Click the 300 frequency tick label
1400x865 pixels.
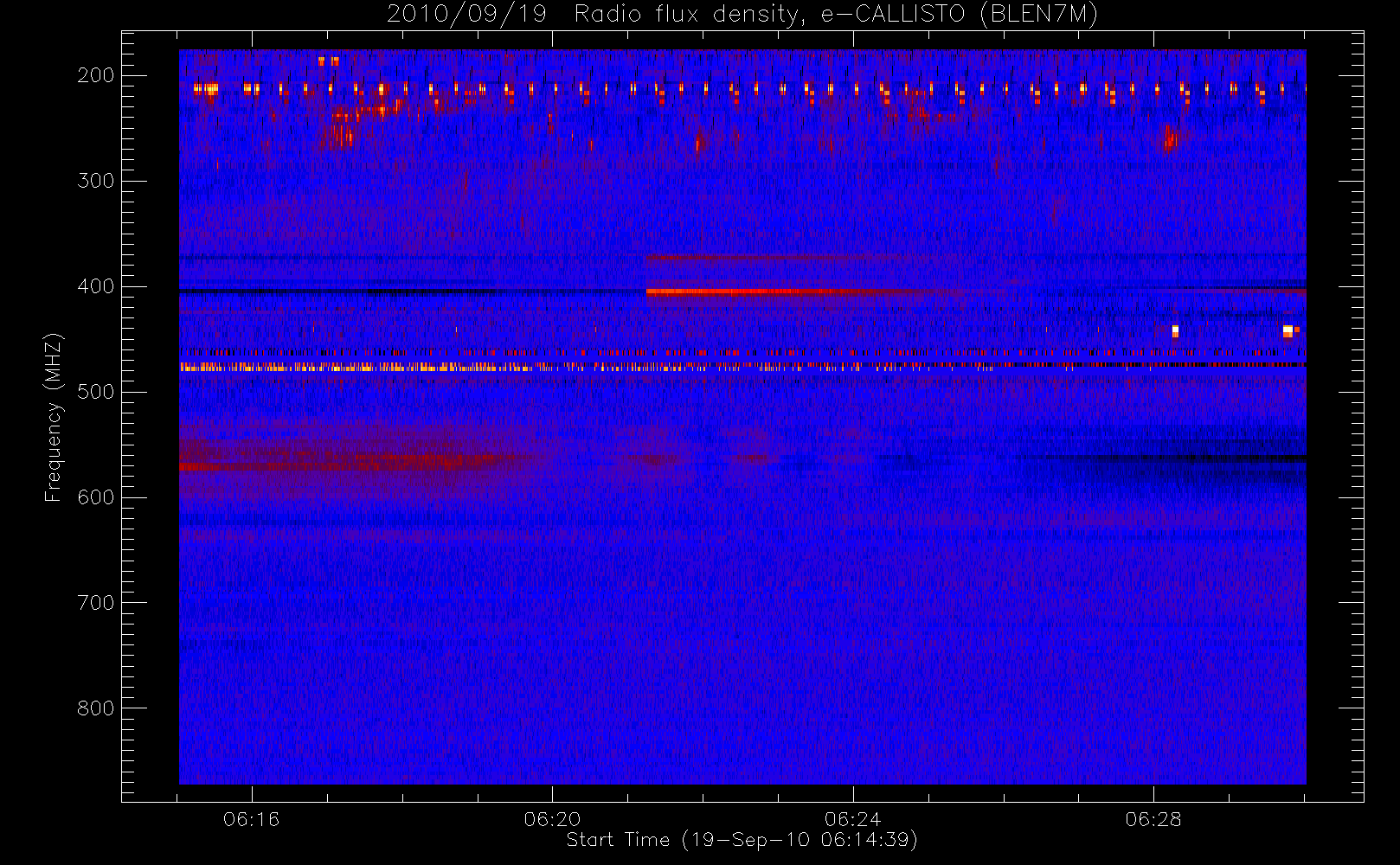point(96,181)
